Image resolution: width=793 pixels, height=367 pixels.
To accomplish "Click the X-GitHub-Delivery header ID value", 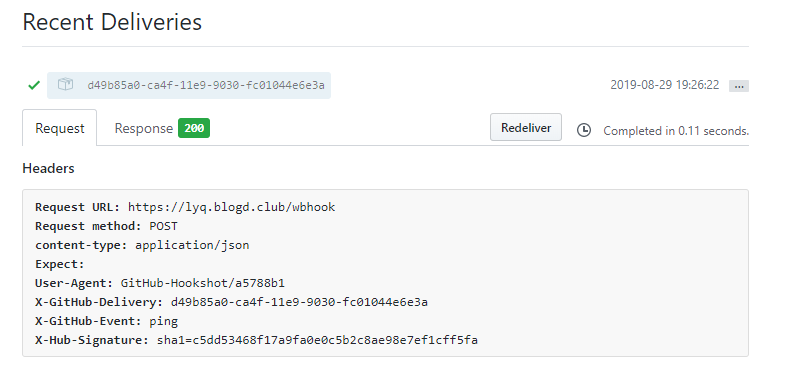I will pos(299,302).
